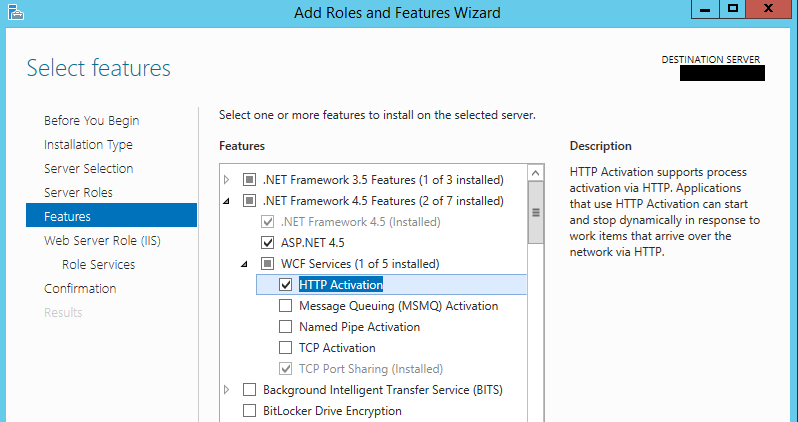The width and height of the screenshot is (798, 422).
Task: Navigate to Before You Begin page
Action: tap(91, 121)
